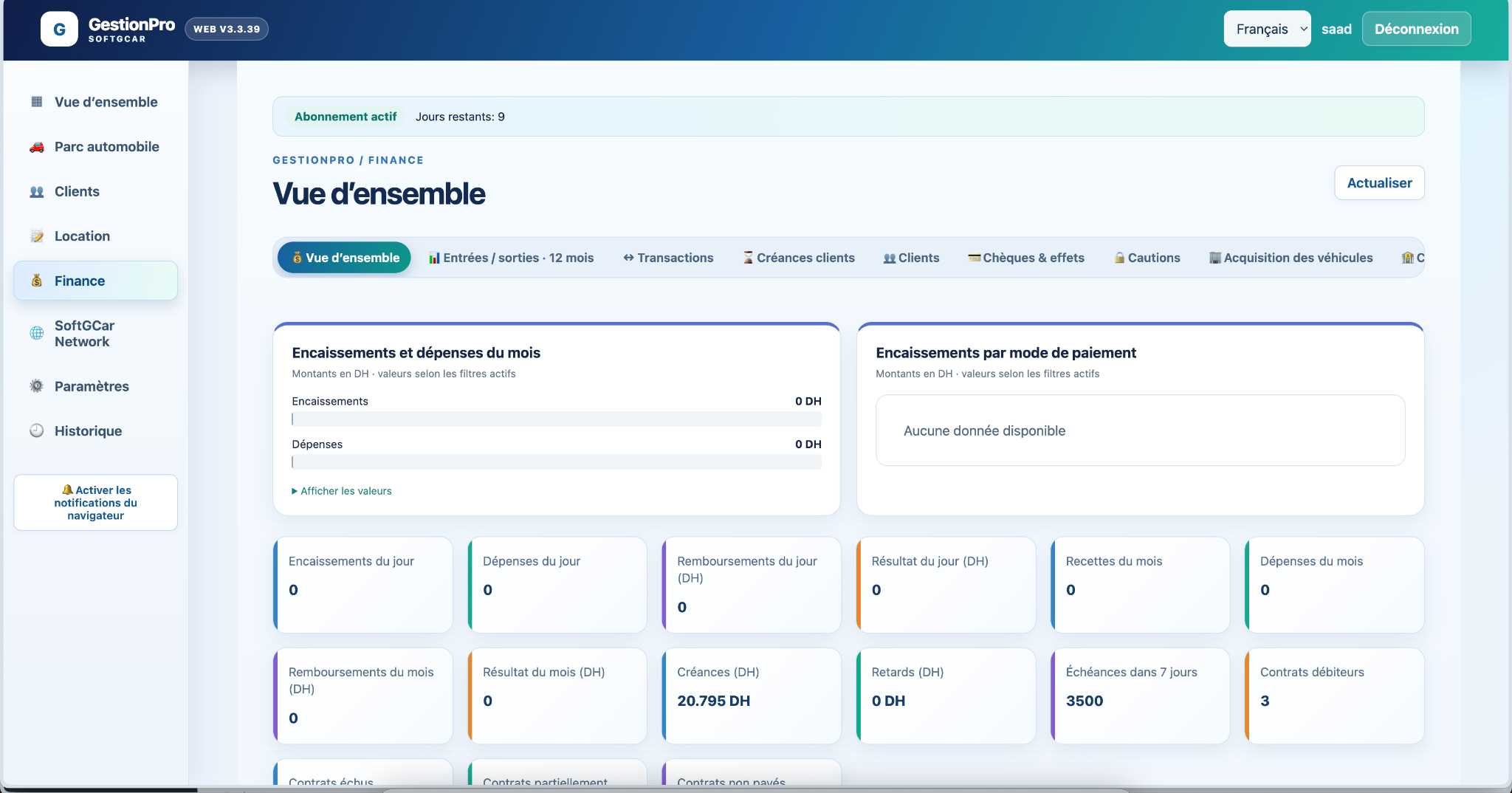1512x793 pixels.
Task: Click the Remboursements du jour (DH) card
Action: 752,585
